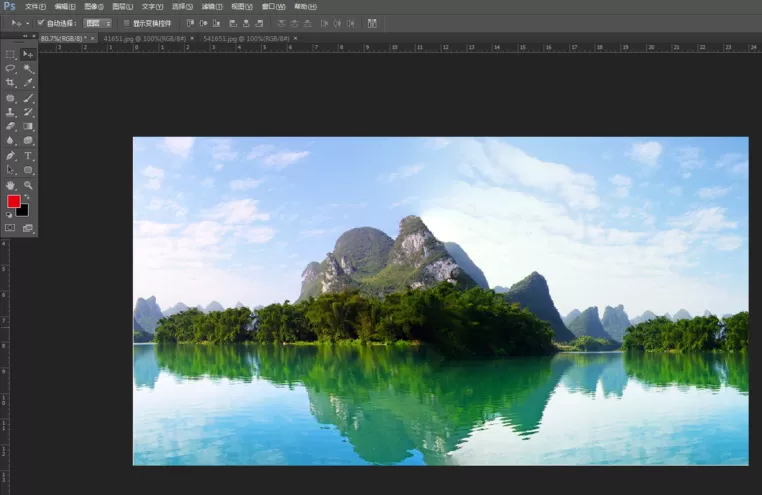
Task: Choose the Crop tool
Action: pyautogui.click(x=10, y=83)
